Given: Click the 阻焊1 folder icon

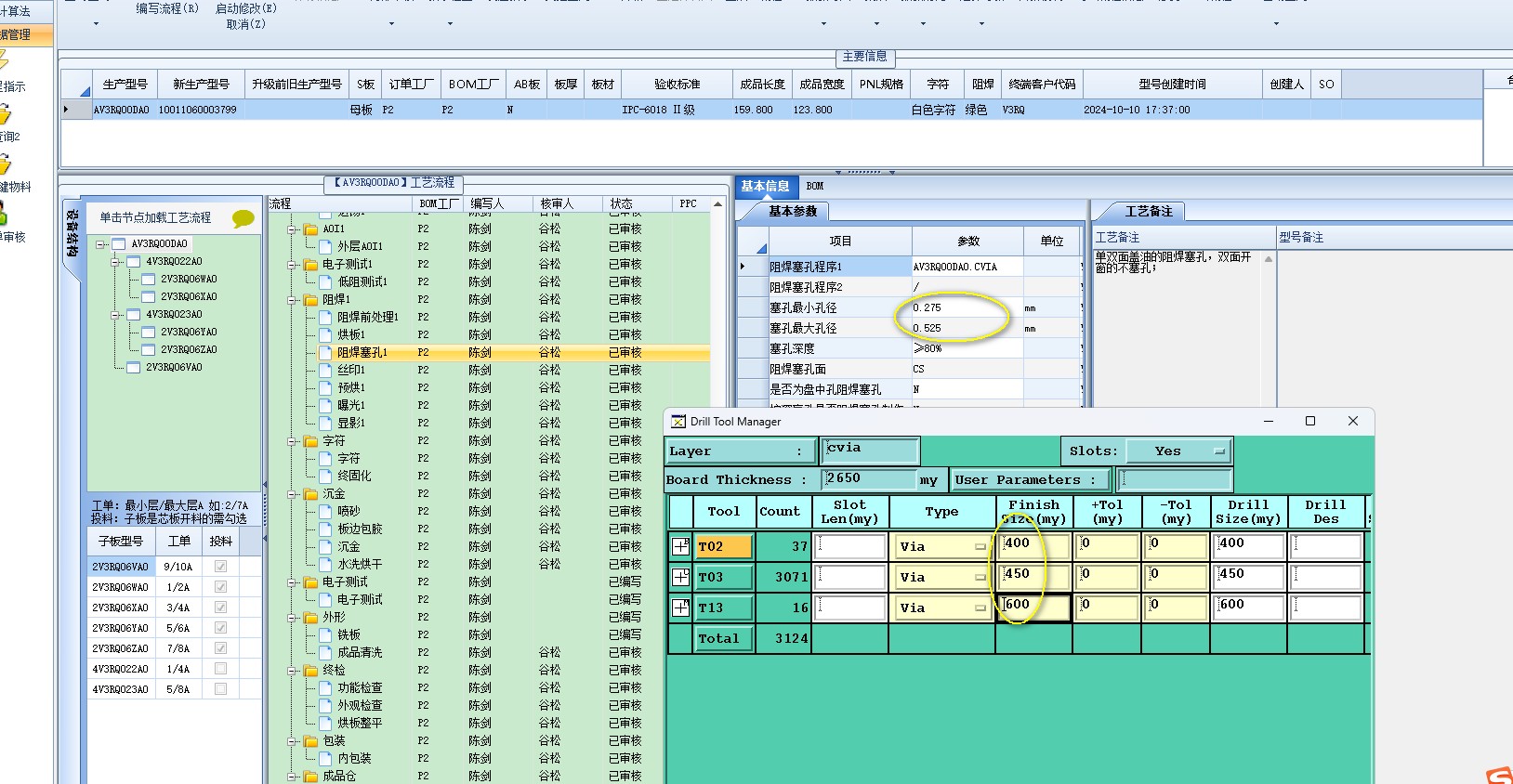Looking at the screenshot, I should pos(310,299).
